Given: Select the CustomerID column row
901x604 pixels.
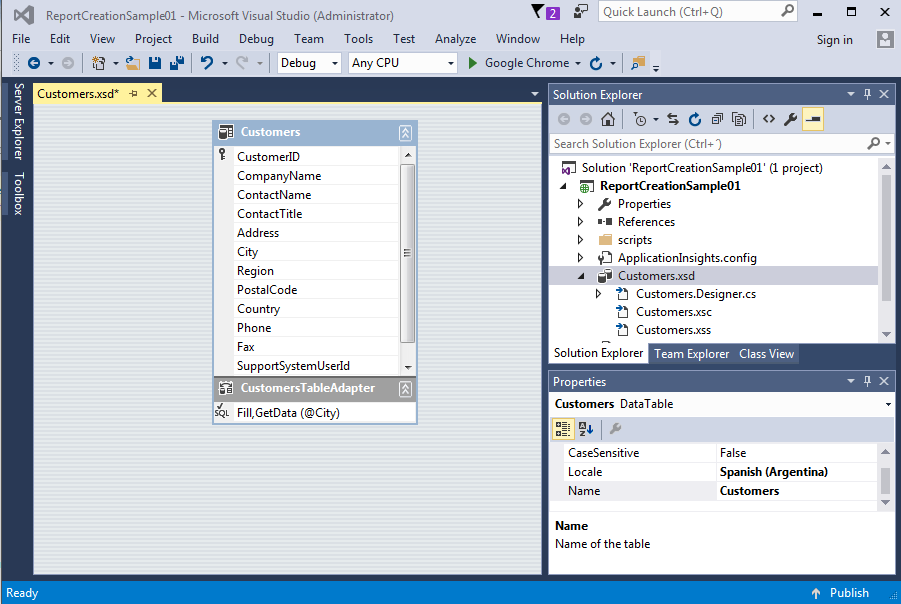Looking at the screenshot, I should (315, 156).
